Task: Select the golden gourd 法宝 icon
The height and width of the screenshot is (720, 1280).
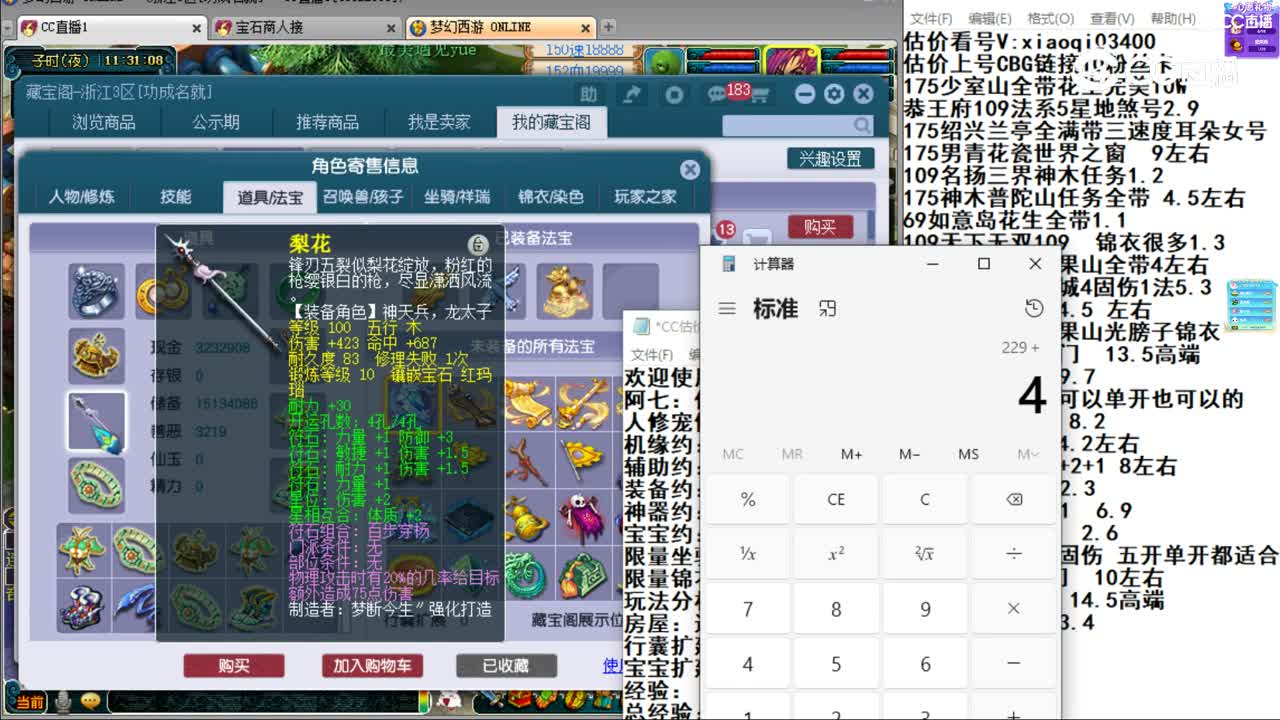Action: tap(527, 516)
